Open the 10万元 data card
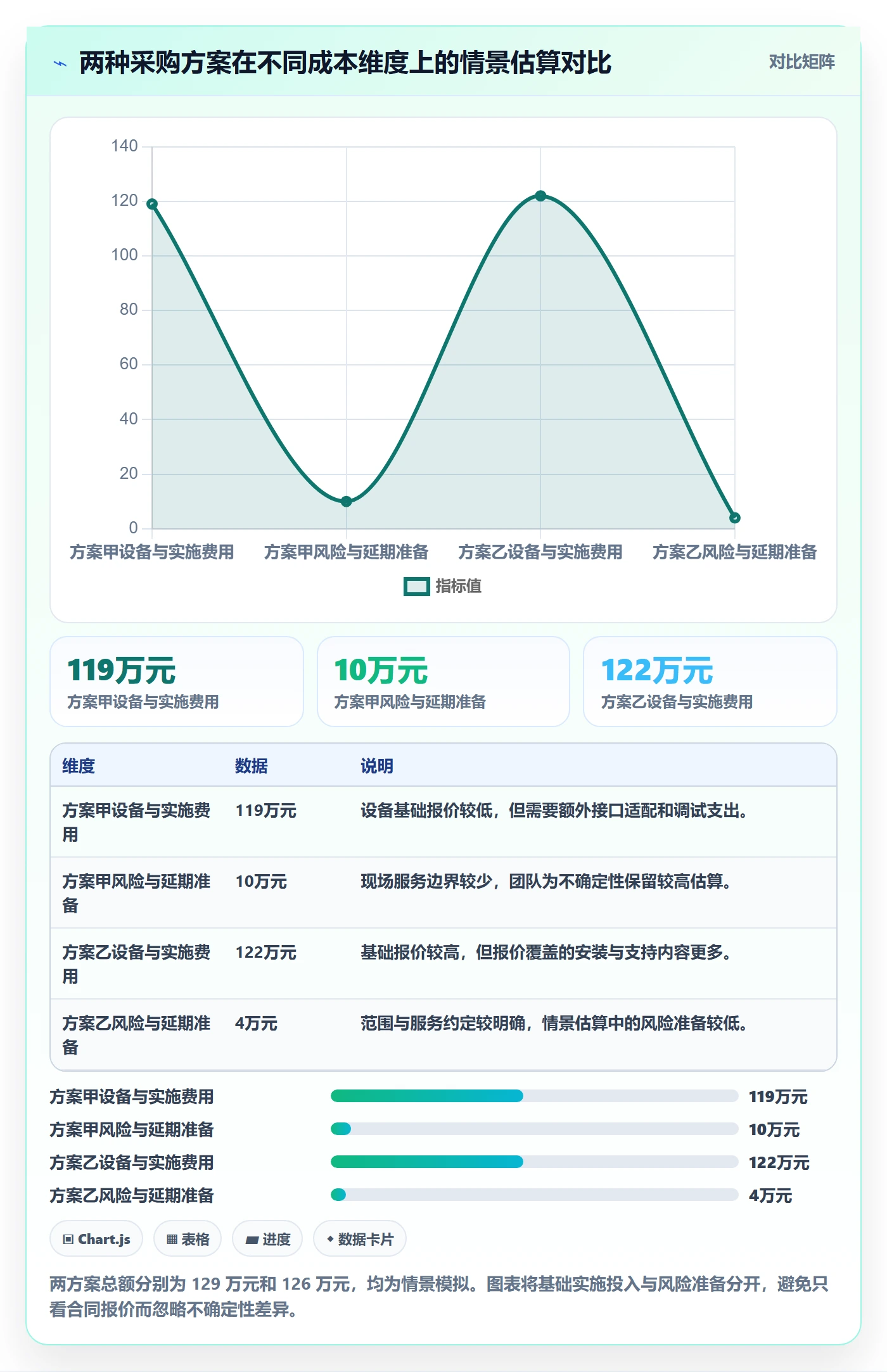Viewport: 887px width, 1372px height. [443, 682]
